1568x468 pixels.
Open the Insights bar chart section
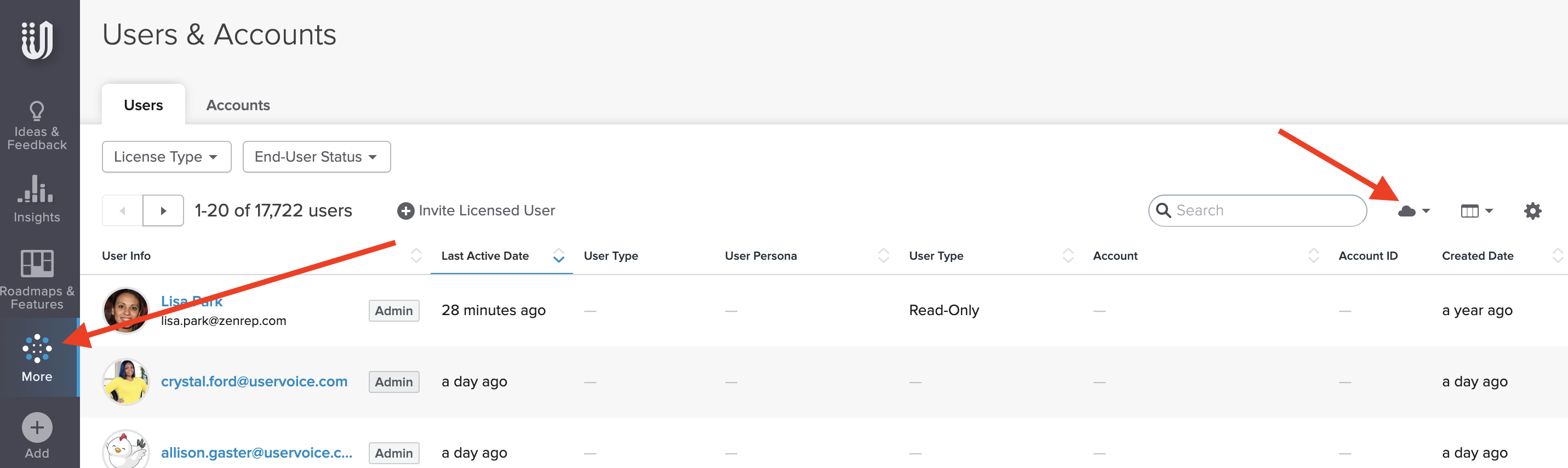click(37, 198)
